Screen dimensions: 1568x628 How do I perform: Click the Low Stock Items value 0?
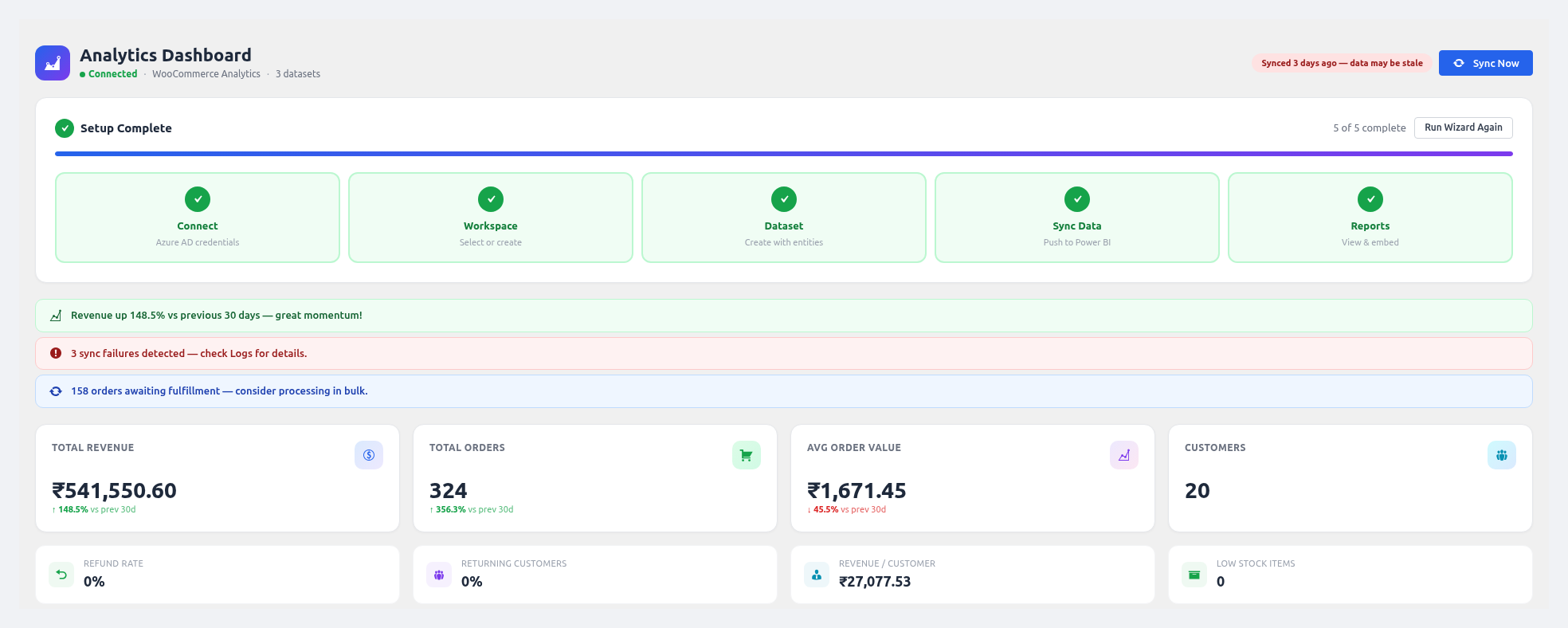point(1221,582)
